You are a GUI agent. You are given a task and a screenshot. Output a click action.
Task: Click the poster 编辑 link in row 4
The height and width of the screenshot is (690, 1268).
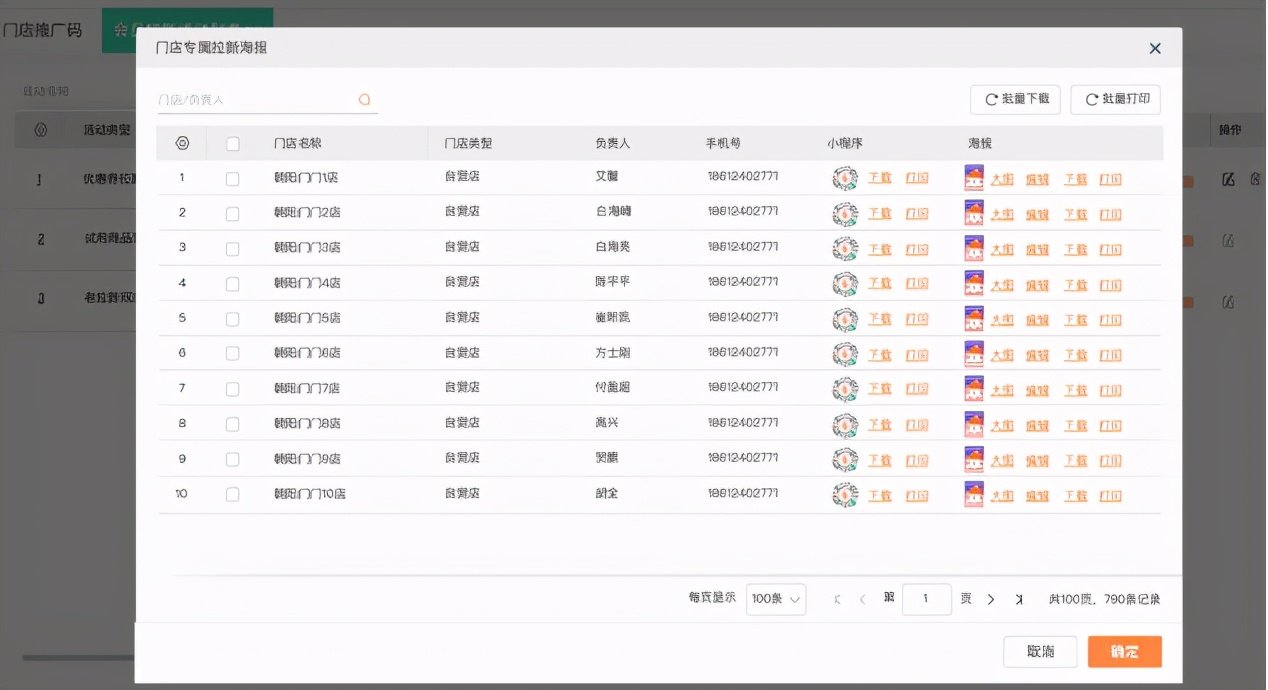(x=1038, y=284)
